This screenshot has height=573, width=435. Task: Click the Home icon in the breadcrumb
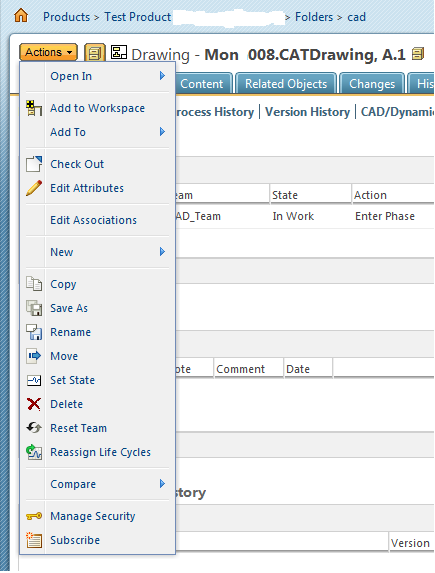21,16
